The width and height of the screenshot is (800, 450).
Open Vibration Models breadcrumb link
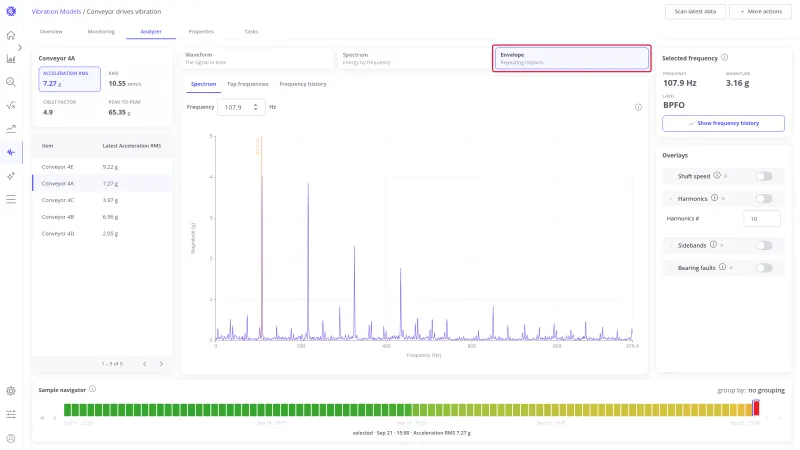tap(56, 11)
